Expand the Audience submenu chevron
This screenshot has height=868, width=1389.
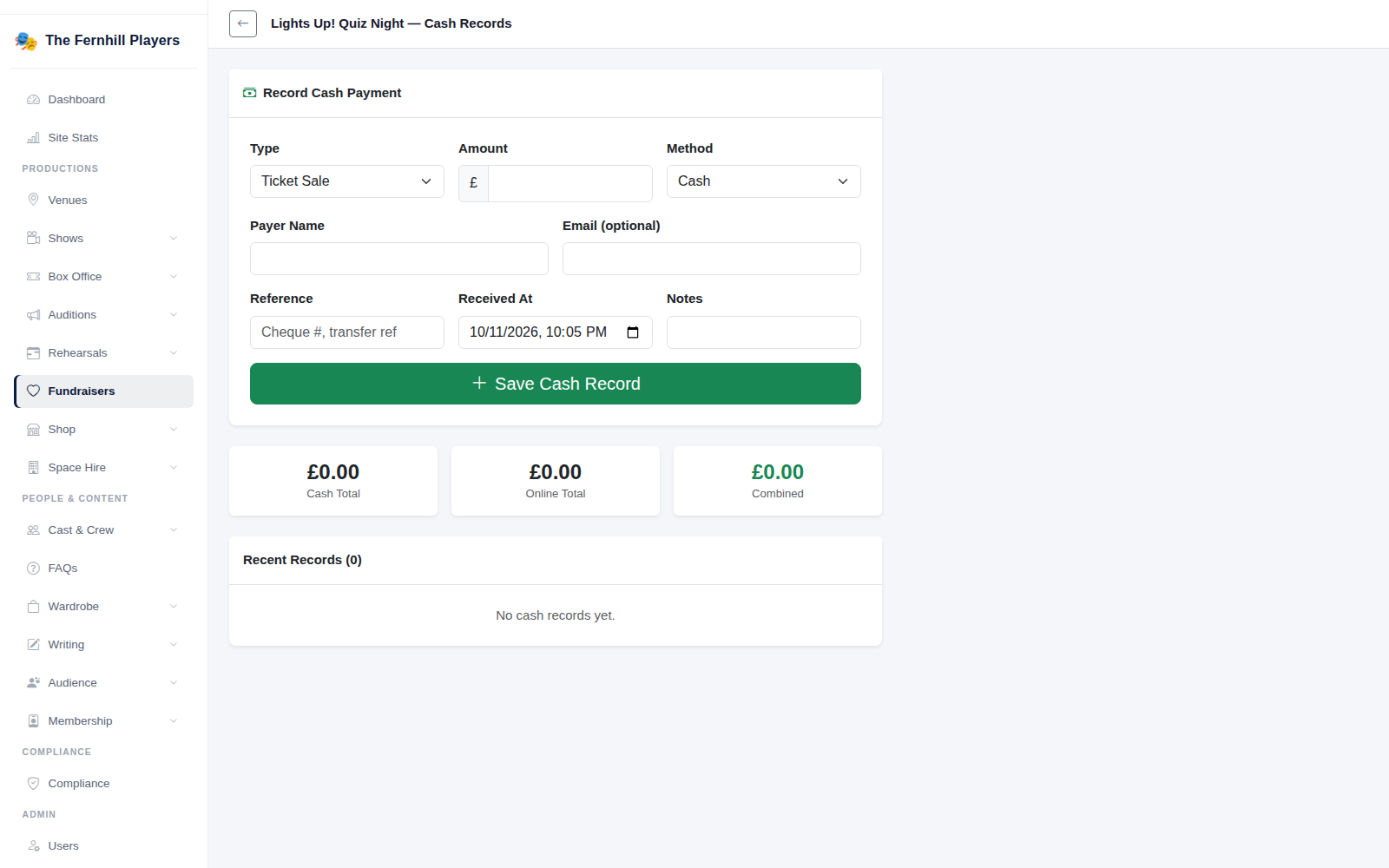pyautogui.click(x=174, y=683)
